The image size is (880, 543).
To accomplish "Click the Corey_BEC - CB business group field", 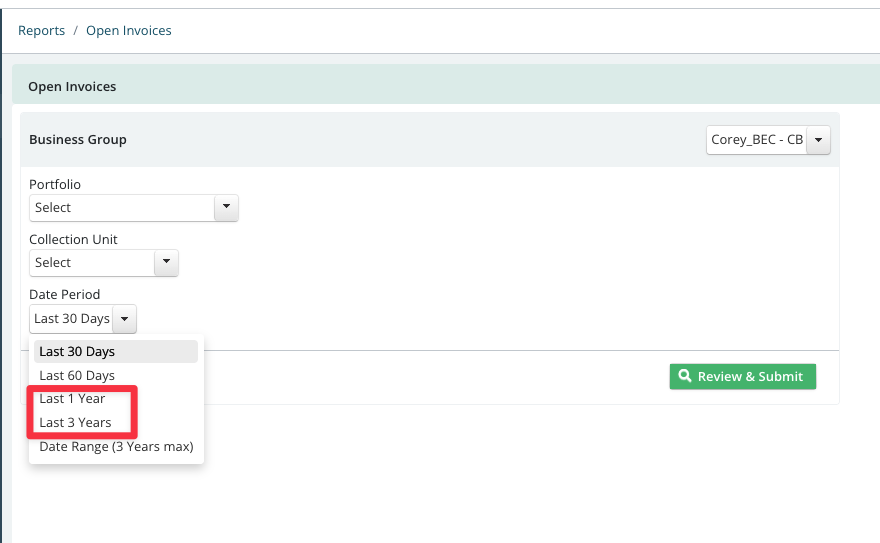I will point(768,140).
